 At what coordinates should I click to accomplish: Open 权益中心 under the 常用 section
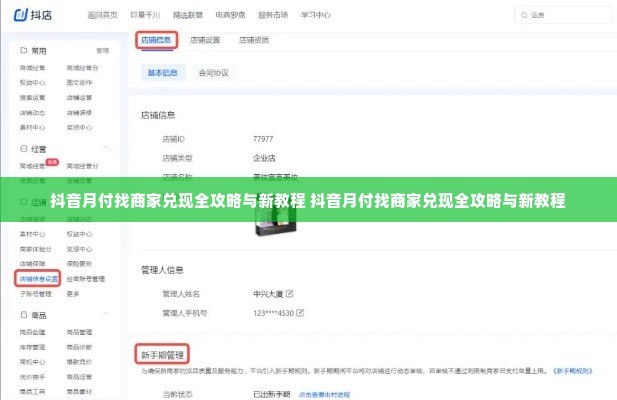(x=32, y=83)
